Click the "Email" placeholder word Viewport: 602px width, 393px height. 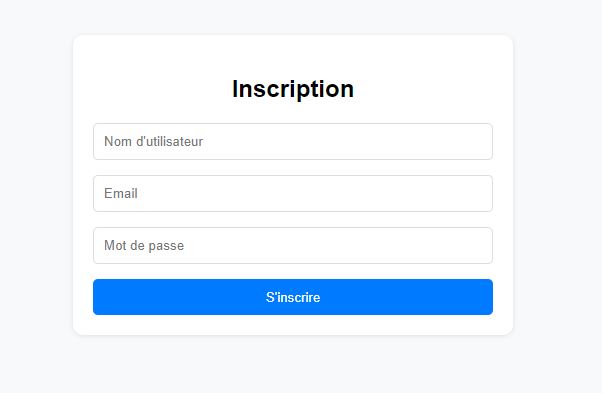coord(121,193)
